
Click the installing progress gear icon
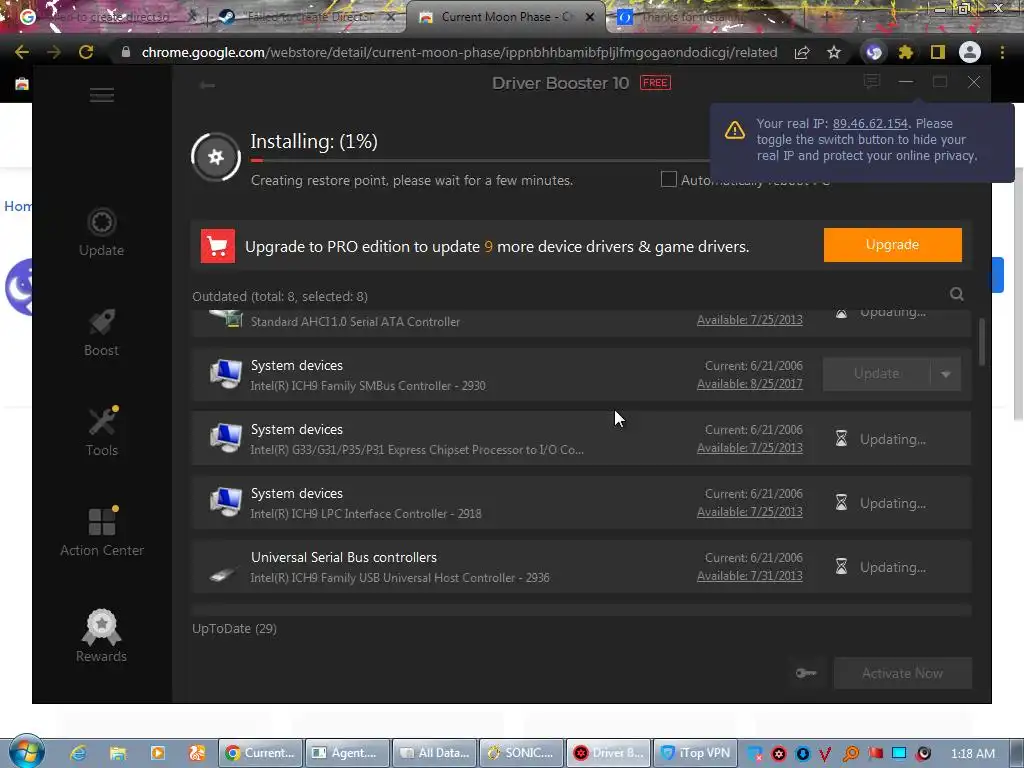[216, 157]
